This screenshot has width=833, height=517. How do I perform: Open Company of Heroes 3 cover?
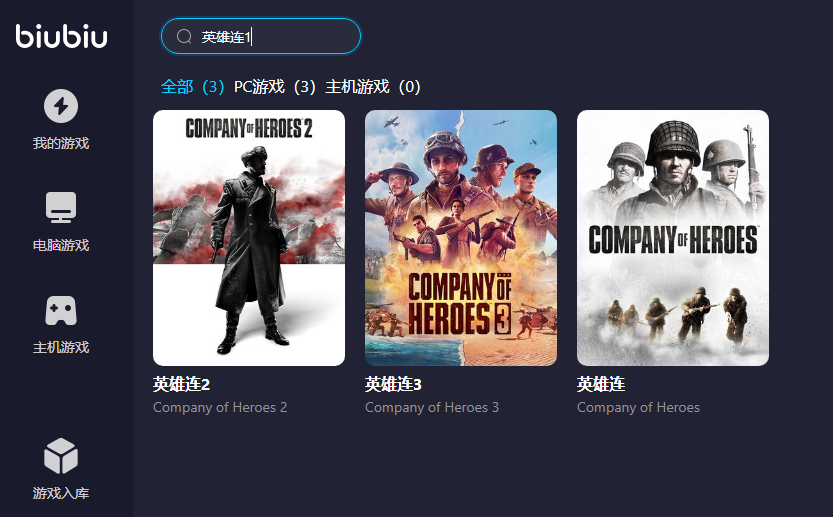coord(461,238)
